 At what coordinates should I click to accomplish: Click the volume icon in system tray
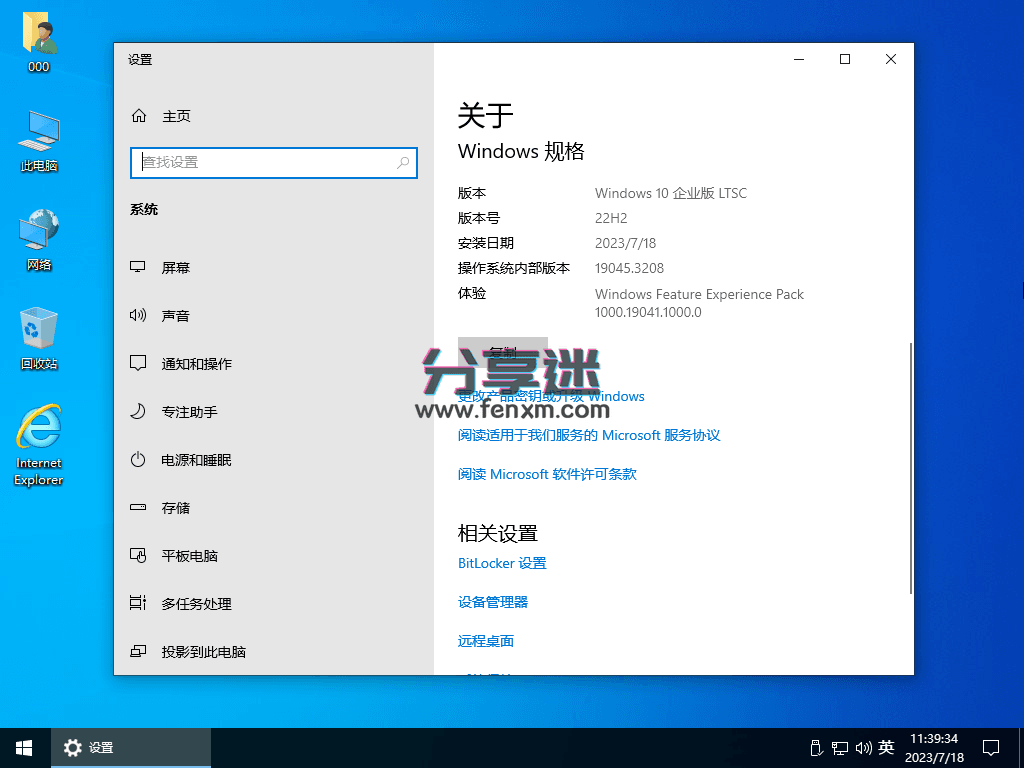coord(863,748)
